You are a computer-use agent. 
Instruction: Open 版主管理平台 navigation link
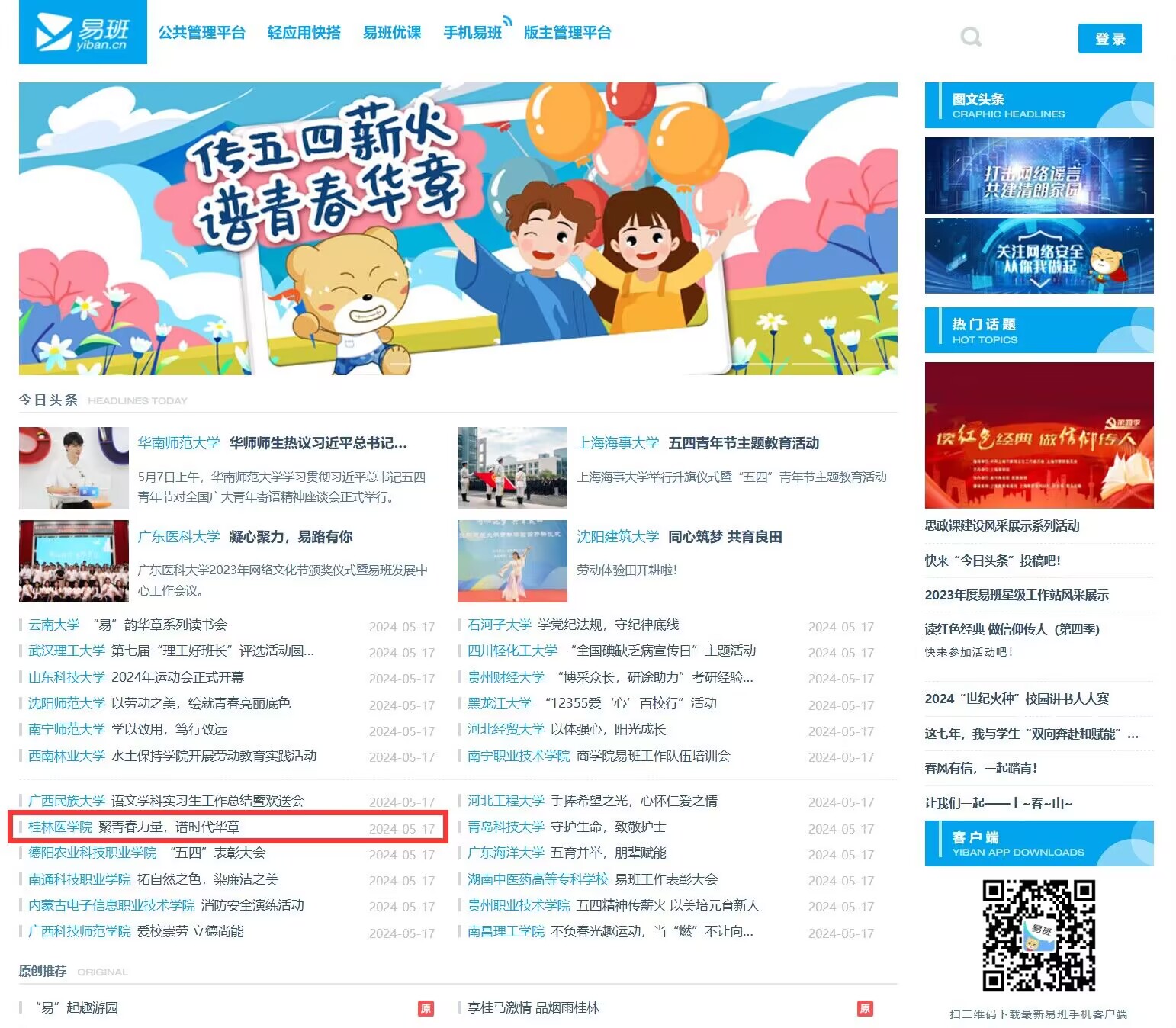(x=567, y=33)
